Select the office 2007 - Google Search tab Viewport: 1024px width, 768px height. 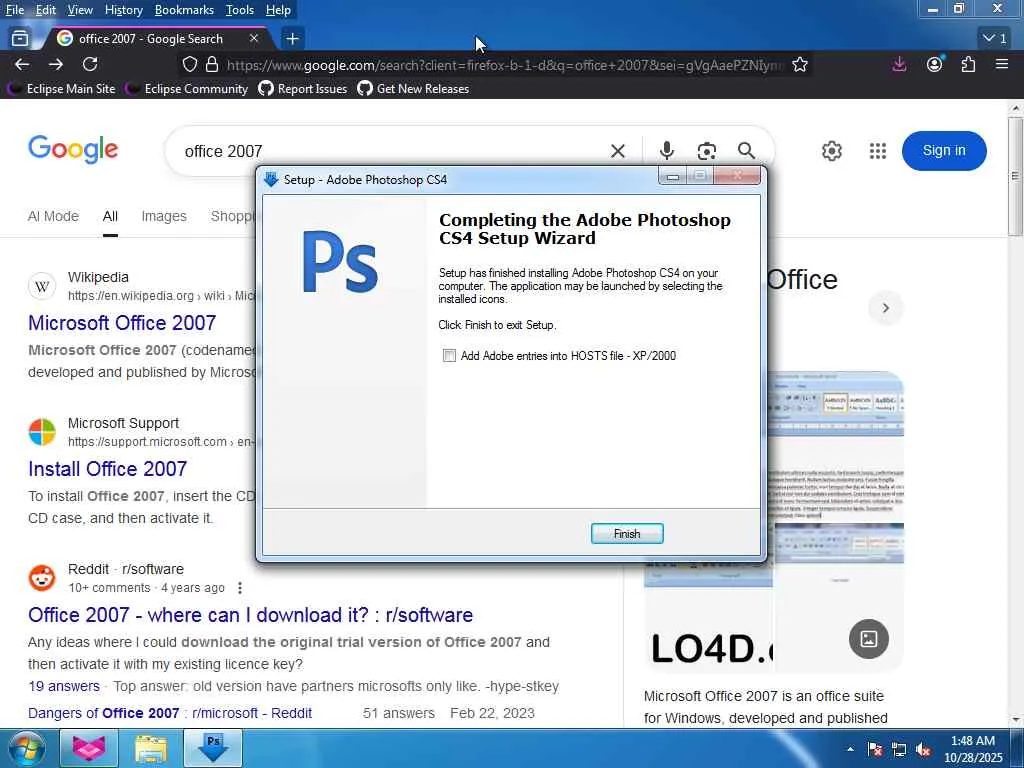[x=151, y=39]
